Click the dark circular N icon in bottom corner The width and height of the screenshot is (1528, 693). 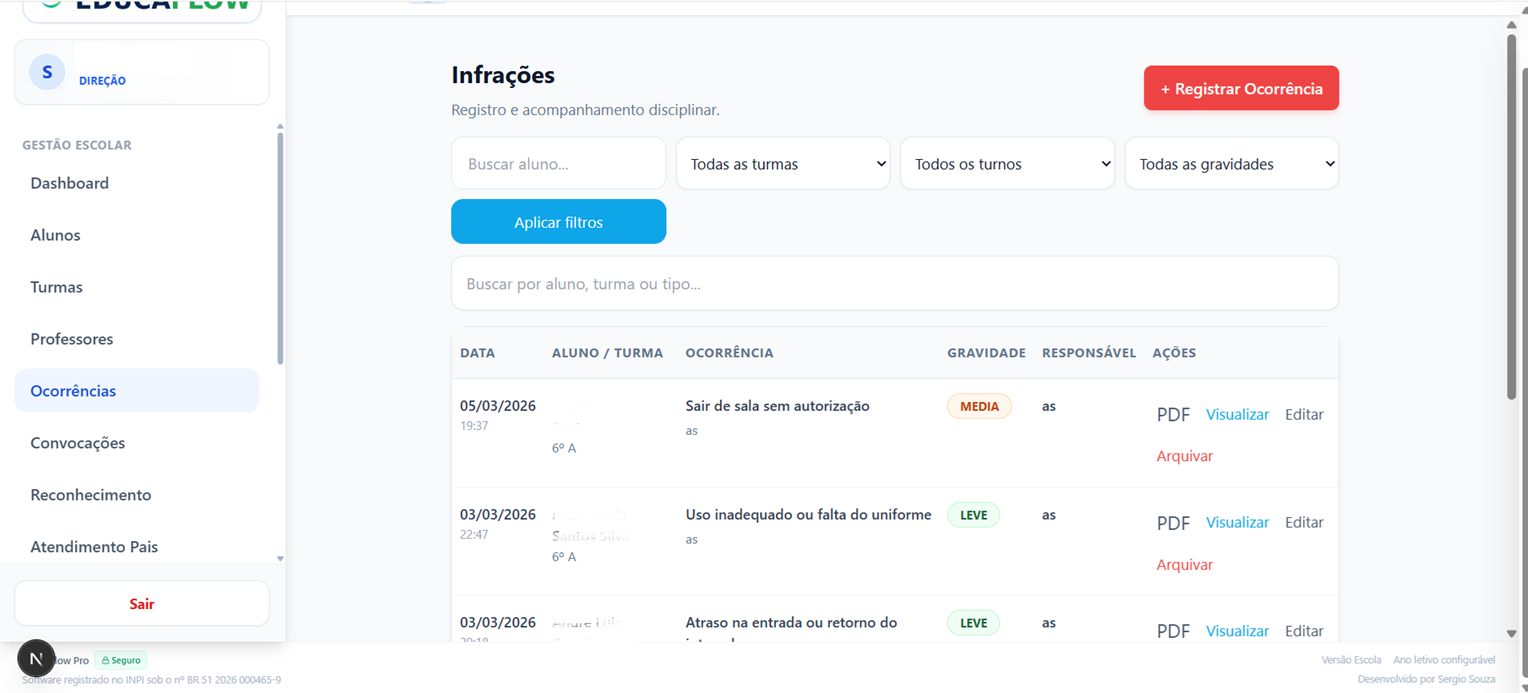point(36,659)
